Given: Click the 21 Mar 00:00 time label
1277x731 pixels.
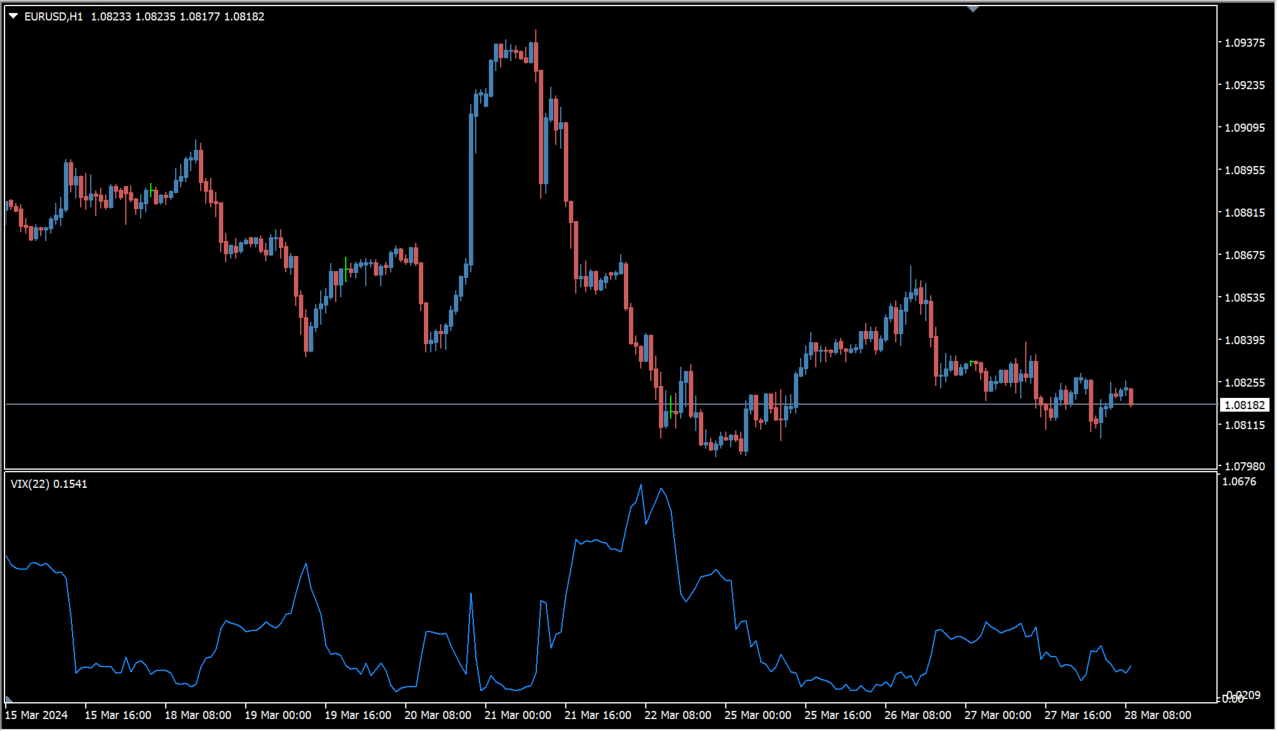Looking at the screenshot, I should tap(517, 715).
